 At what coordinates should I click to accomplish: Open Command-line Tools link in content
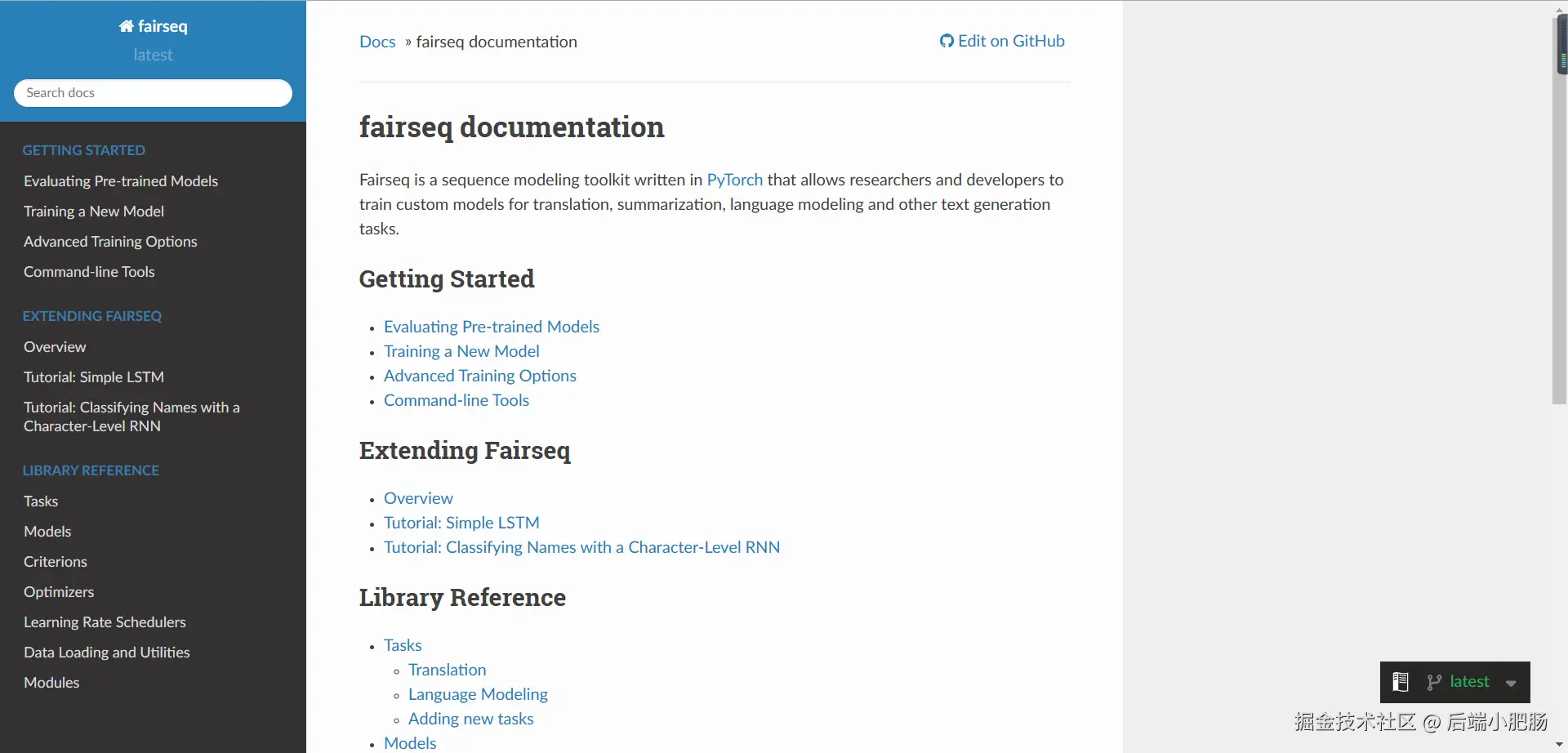tap(457, 400)
